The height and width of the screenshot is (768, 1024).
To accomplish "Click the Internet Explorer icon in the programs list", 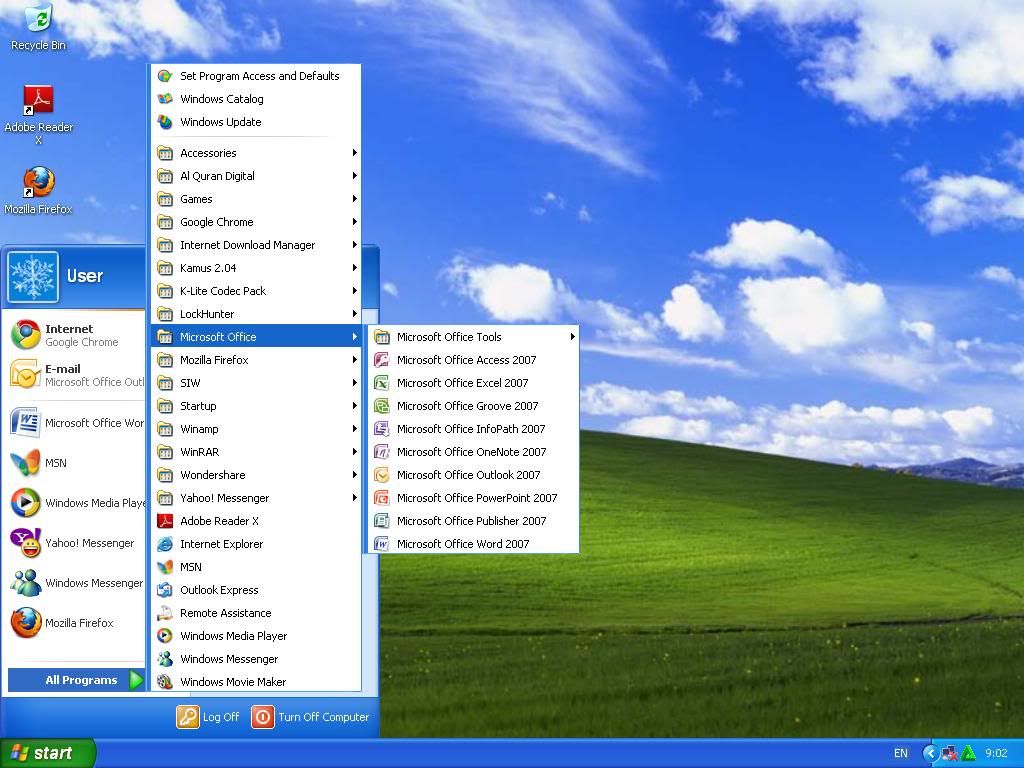I will pyautogui.click(x=165, y=543).
